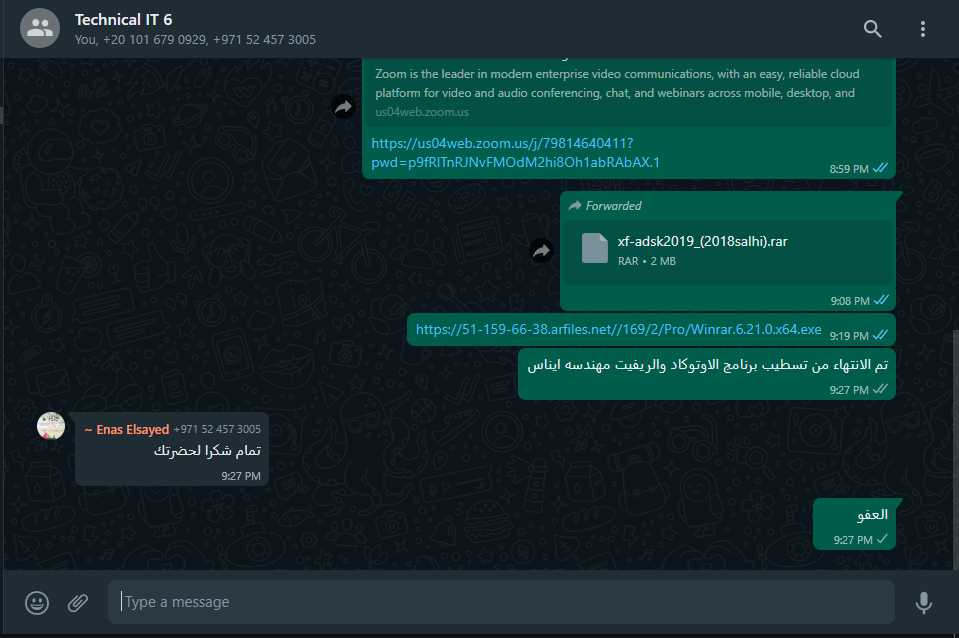Click the Technical IT 6 group avatar
This screenshot has height=638, width=959.
tap(40, 28)
